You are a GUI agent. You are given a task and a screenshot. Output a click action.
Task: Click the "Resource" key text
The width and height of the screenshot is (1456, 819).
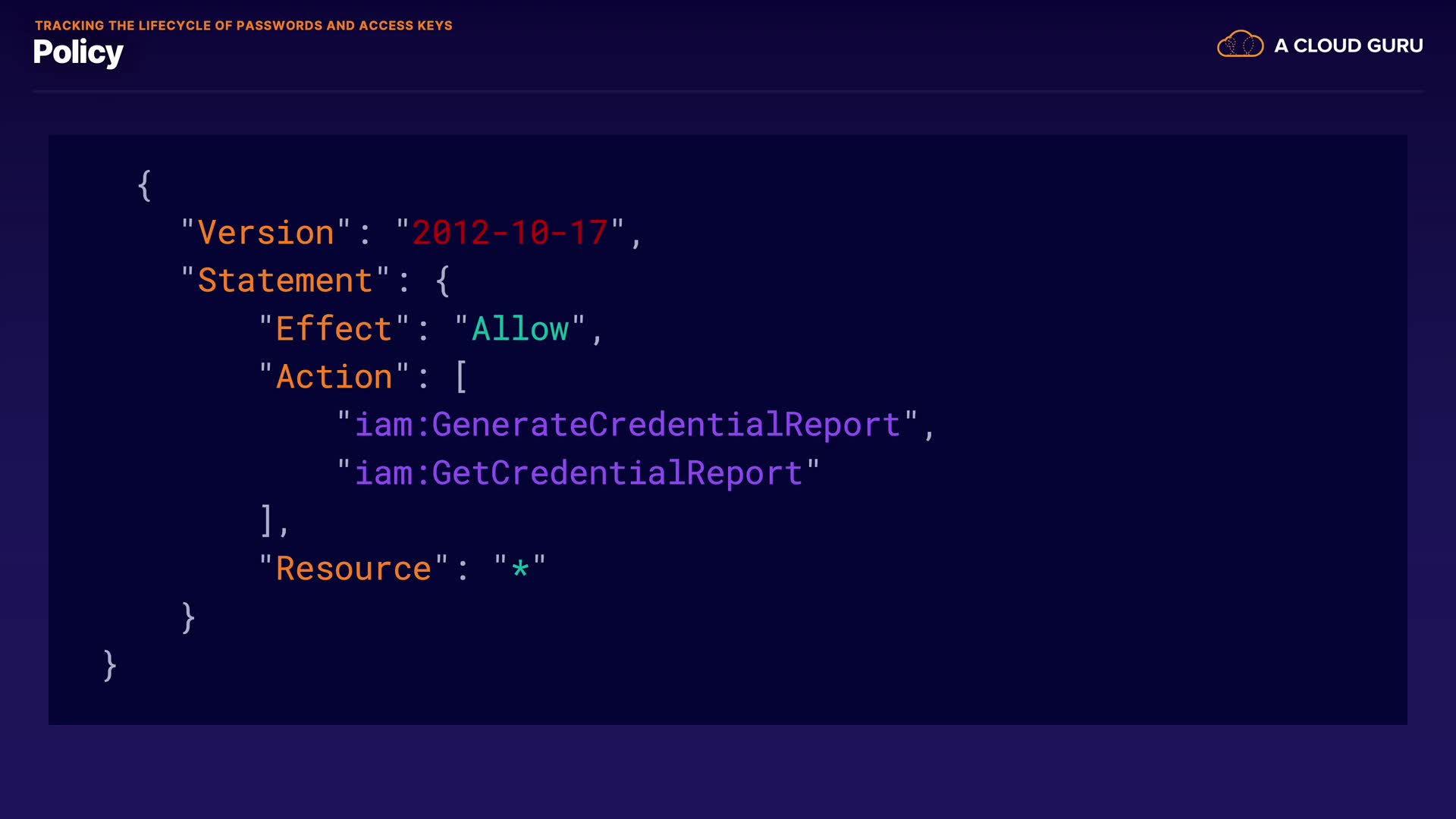(353, 569)
